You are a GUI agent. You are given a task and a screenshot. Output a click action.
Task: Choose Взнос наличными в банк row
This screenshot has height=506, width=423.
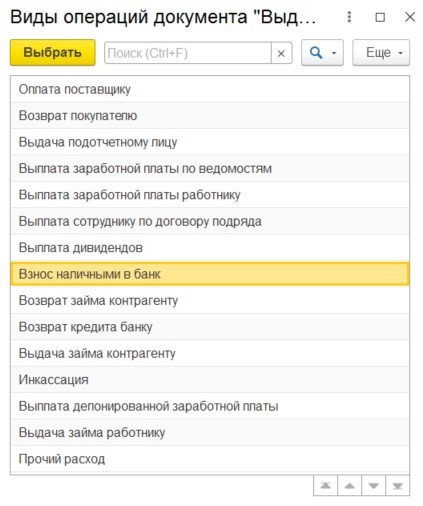click(x=210, y=274)
